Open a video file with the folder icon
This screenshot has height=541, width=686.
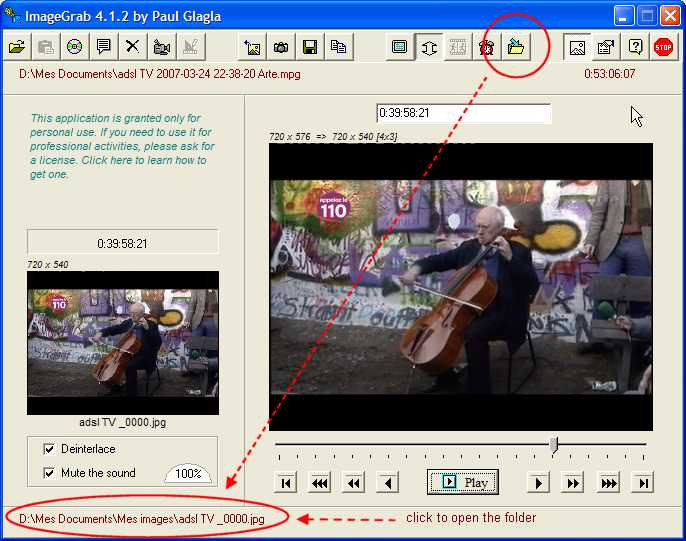click(17, 46)
